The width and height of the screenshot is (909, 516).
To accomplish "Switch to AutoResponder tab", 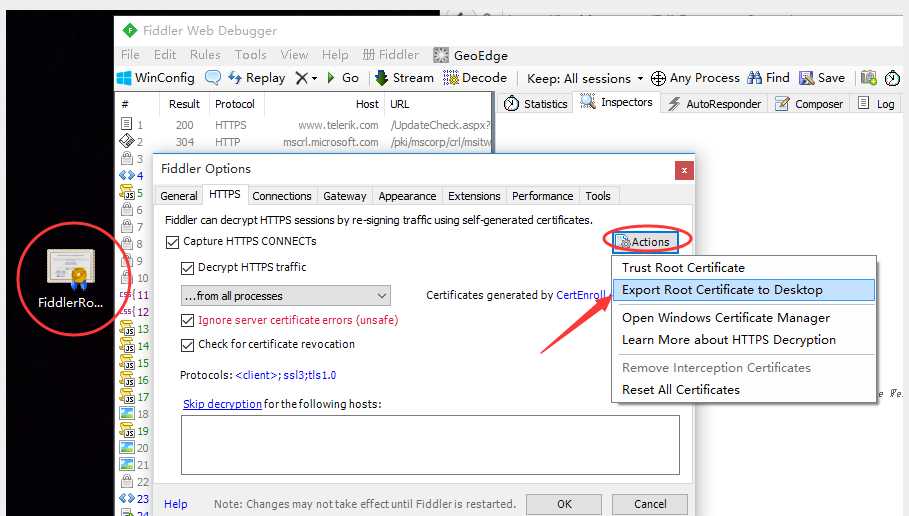I will (714, 104).
